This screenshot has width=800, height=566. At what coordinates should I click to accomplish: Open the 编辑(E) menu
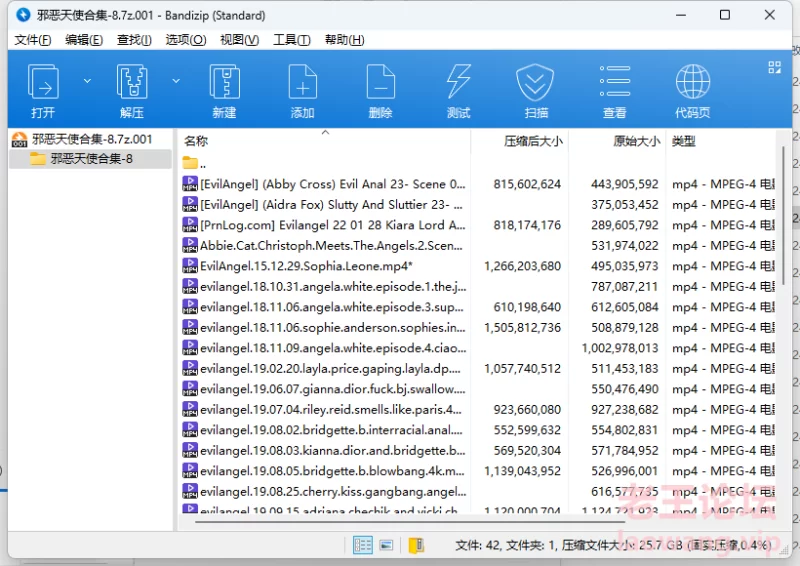pos(84,40)
